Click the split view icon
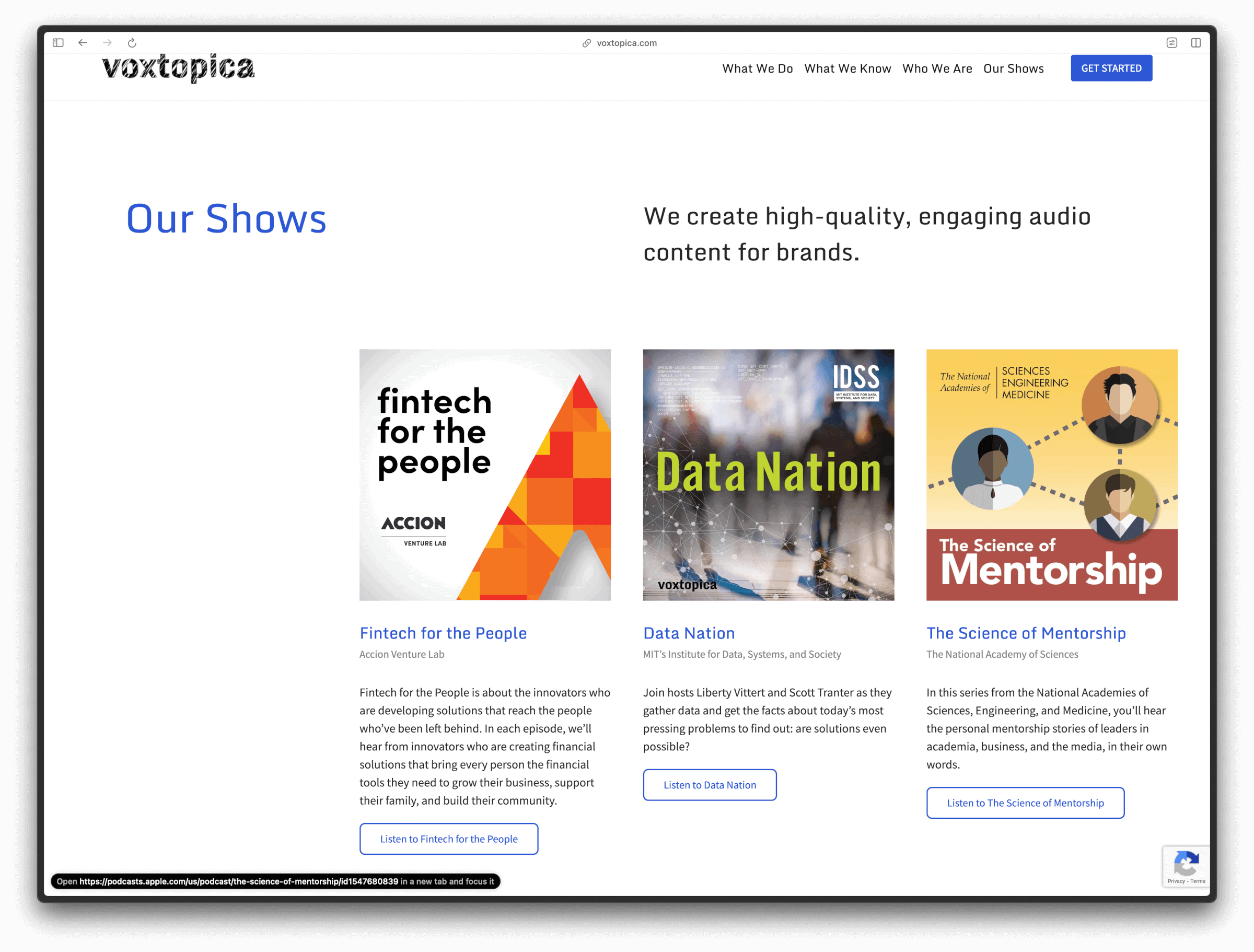 tap(1195, 42)
